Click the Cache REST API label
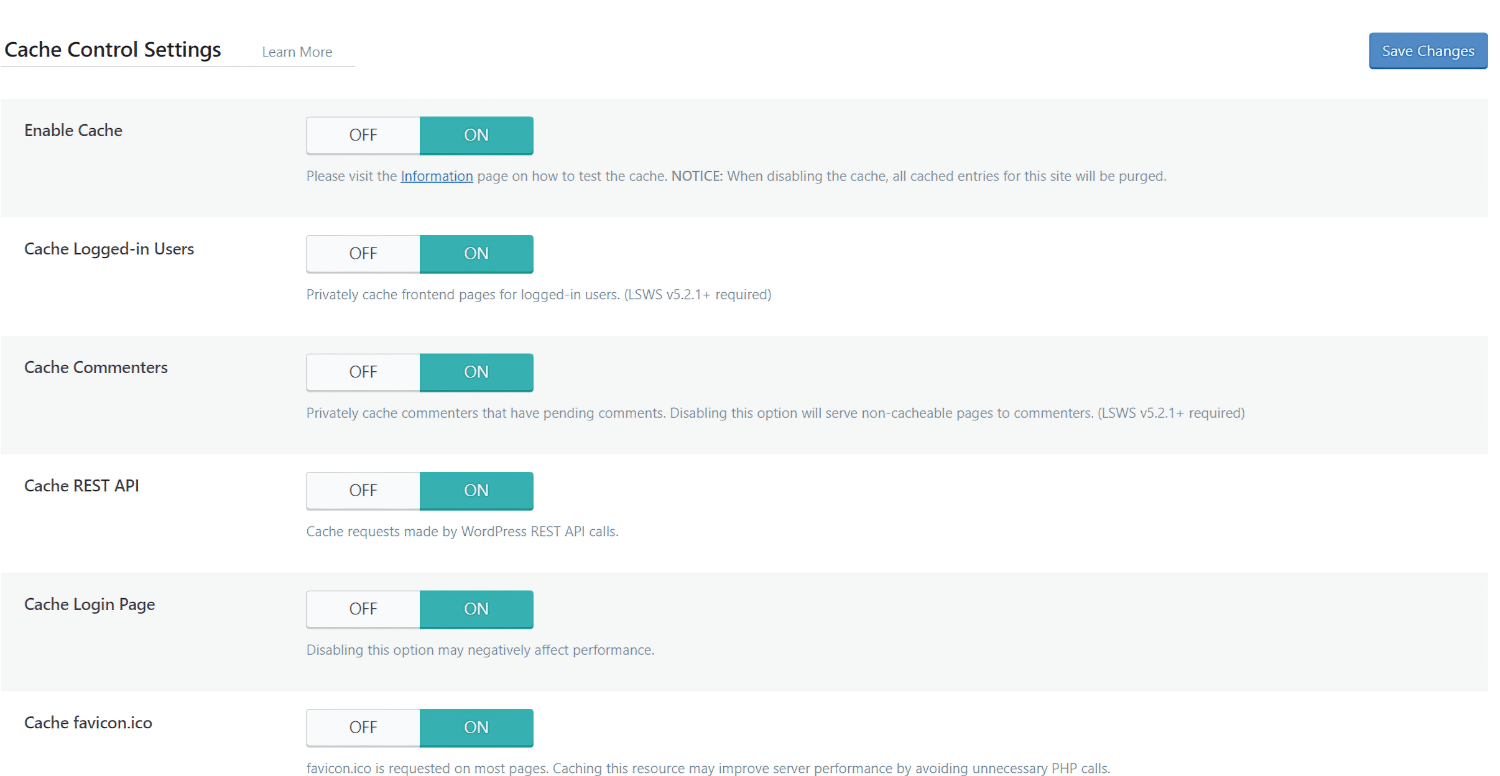The height and width of the screenshot is (776, 1500). (82, 486)
